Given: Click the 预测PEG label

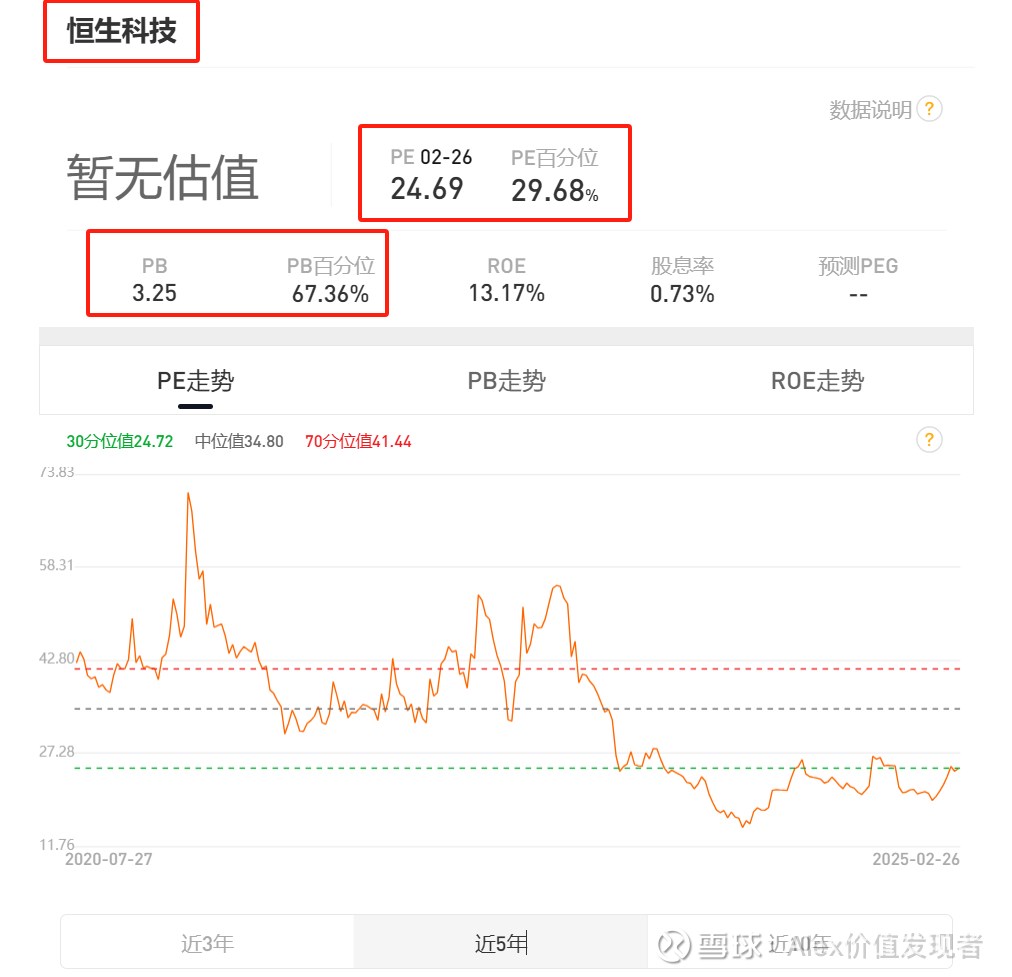Looking at the screenshot, I should [858, 266].
